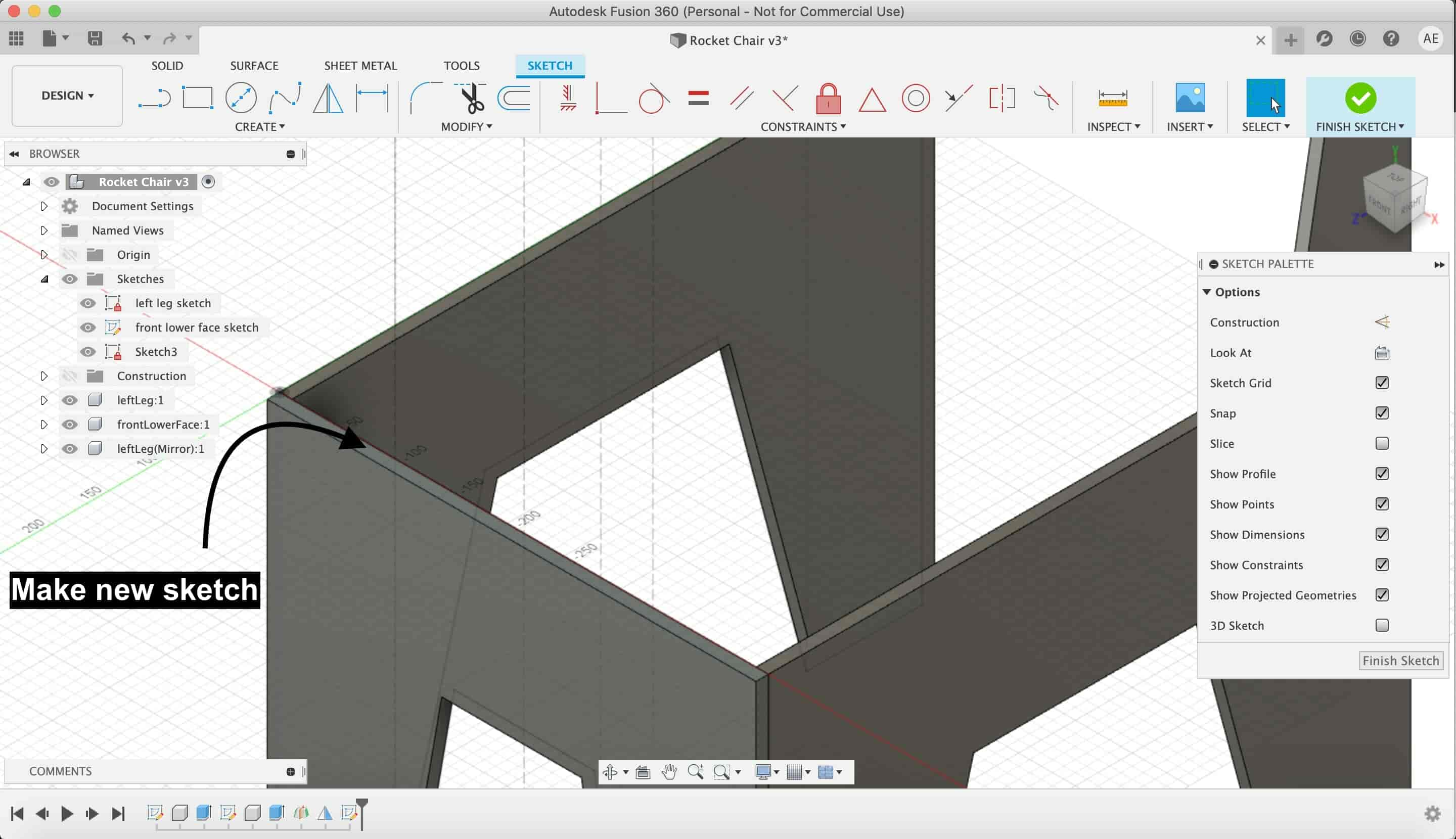This screenshot has height=839, width=1456.
Task: Switch to the SOLID tab
Action: point(167,66)
